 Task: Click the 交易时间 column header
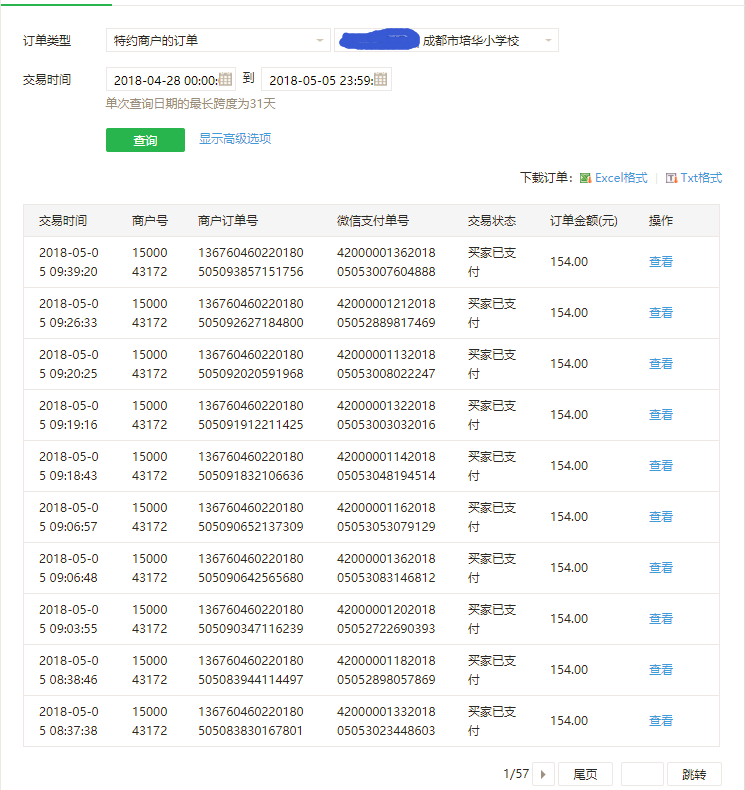(63, 221)
